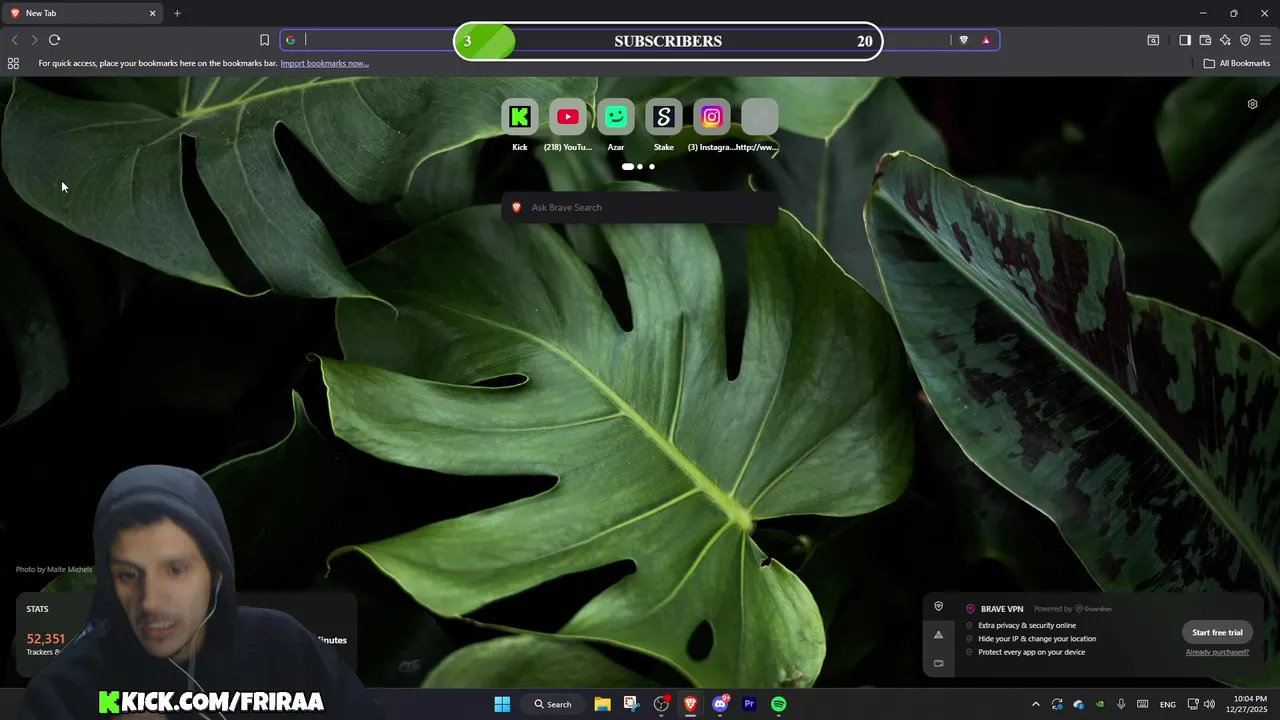Viewport: 1280px width, 720px height.
Task: Go to first shortcuts page dot
Action: click(x=627, y=167)
